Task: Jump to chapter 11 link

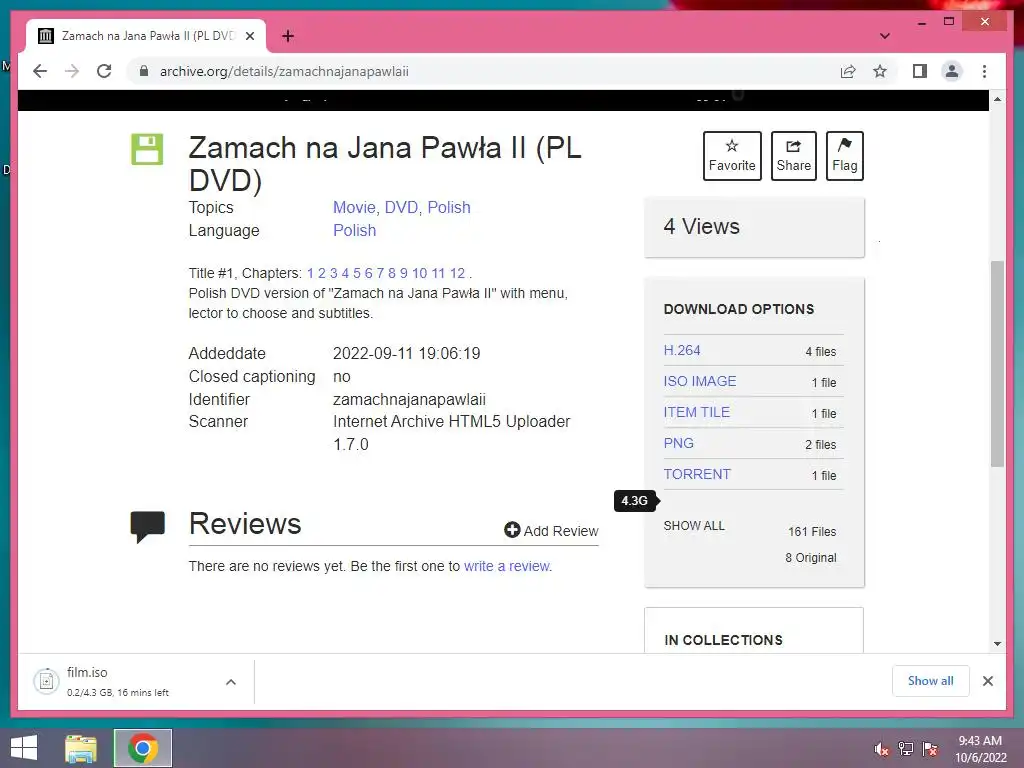Action: click(x=438, y=273)
